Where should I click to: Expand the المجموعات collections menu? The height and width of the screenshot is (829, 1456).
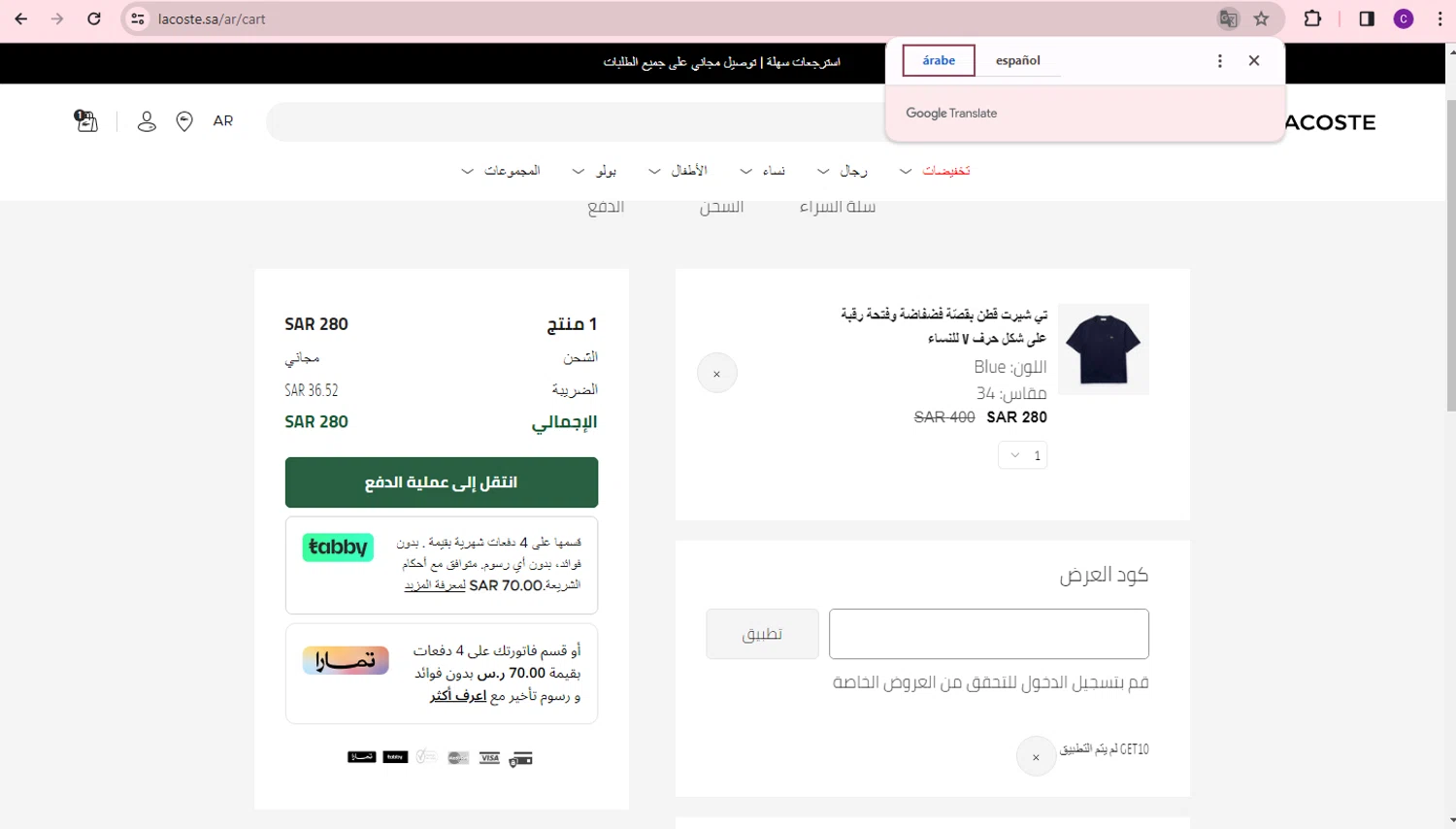(500, 171)
